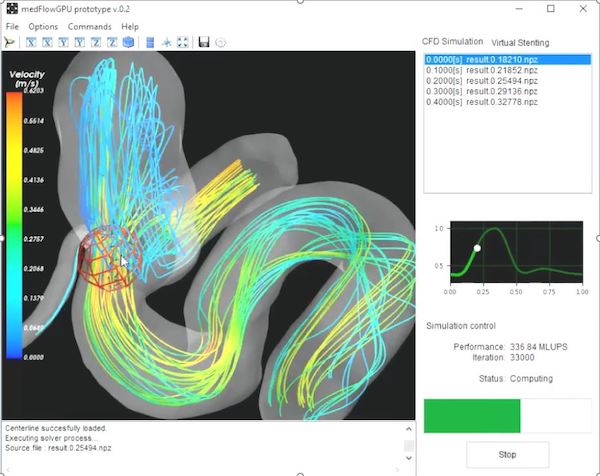This screenshot has width=600, height=476.
Task: Click the vessel branch icon in toolbar
Action: 9,42
